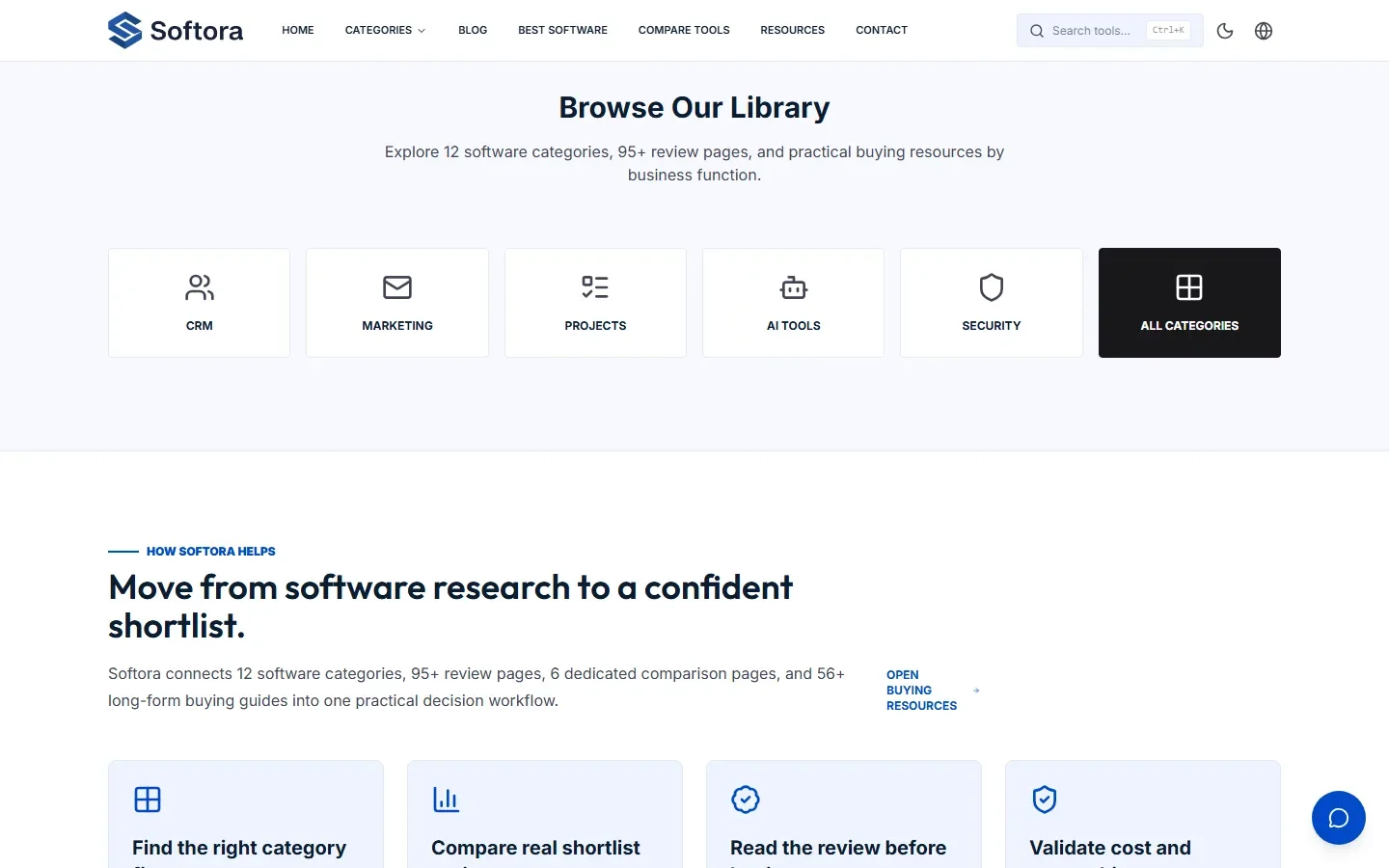Click badge check icon above Read the review
This screenshot has height=868, width=1389.
coord(746,800)
